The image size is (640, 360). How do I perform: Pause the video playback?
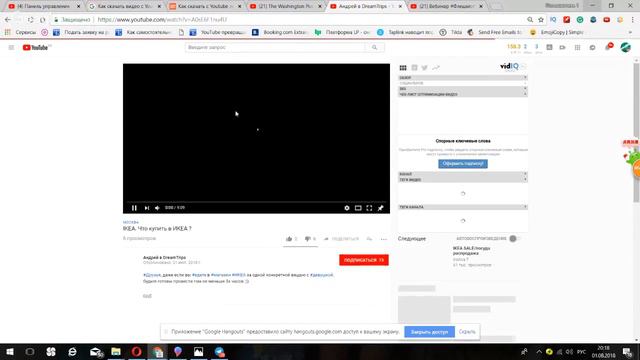click(134, 208)
